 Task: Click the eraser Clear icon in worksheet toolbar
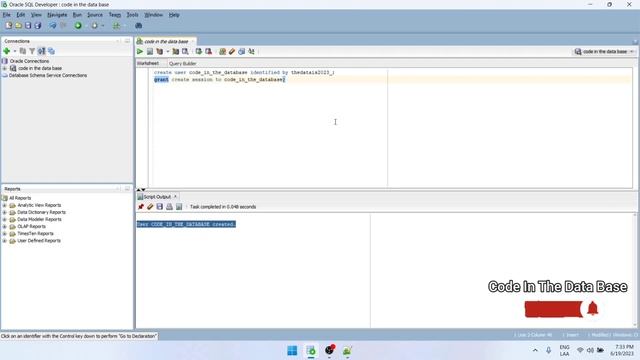[x=232, y=51]
